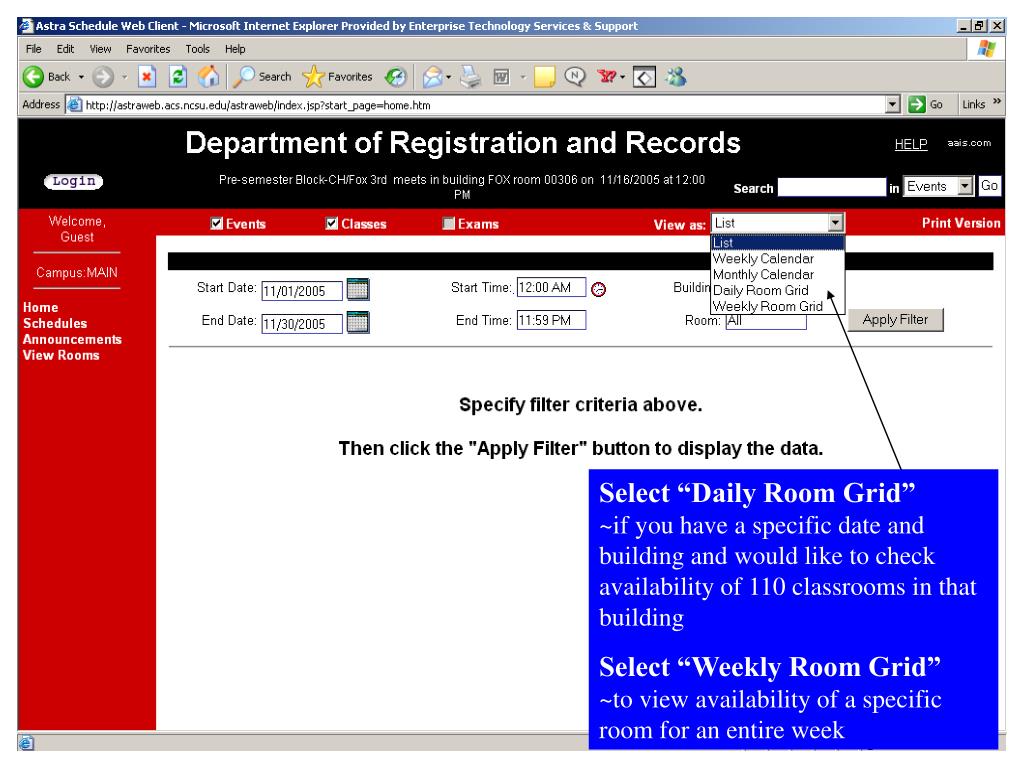
Task: Open Schedules in the sidebar
Action: pyautogui.click(x=55, y=323)
